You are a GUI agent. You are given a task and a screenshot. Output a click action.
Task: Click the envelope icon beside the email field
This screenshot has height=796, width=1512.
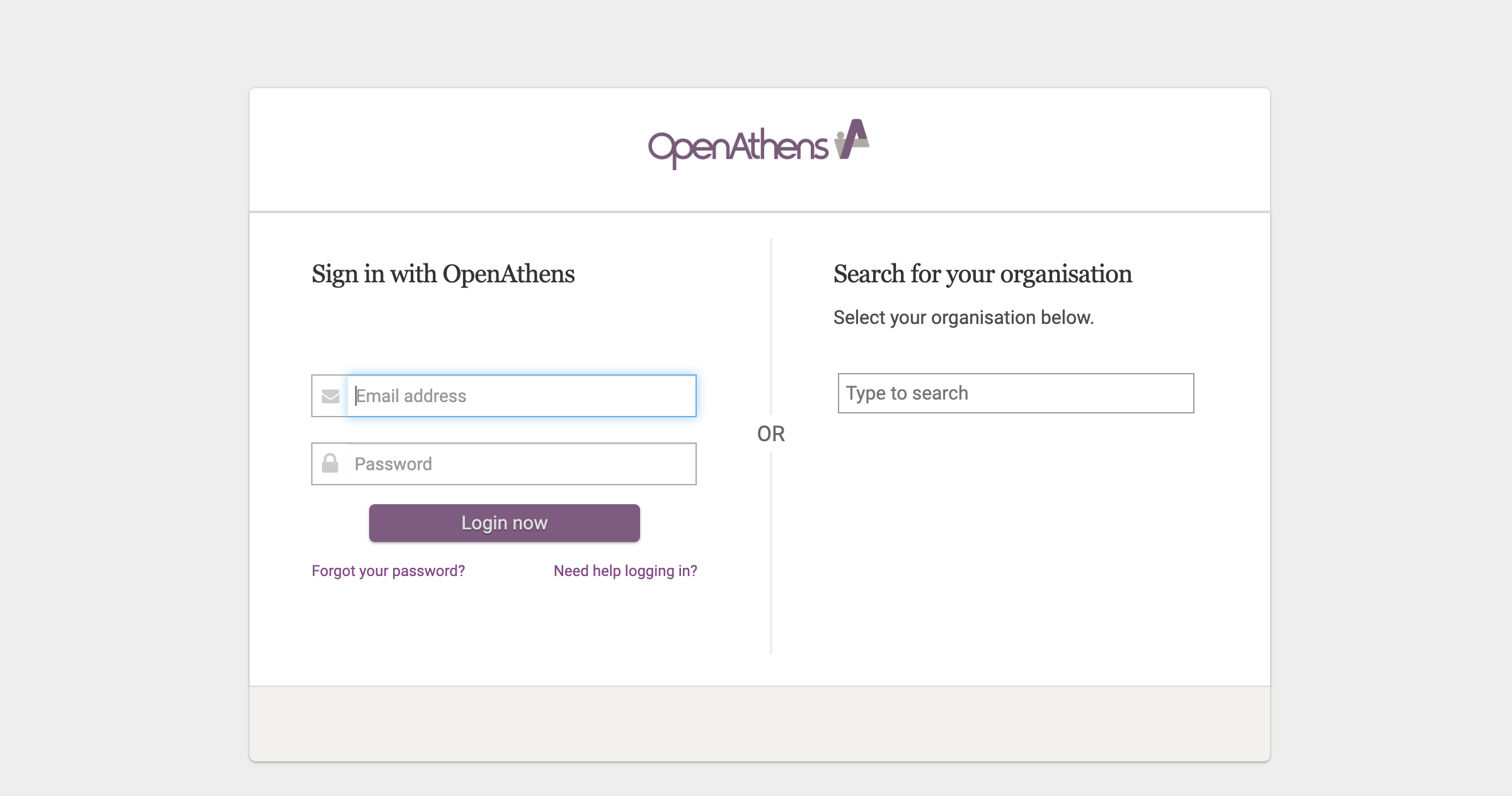[329, 396]
